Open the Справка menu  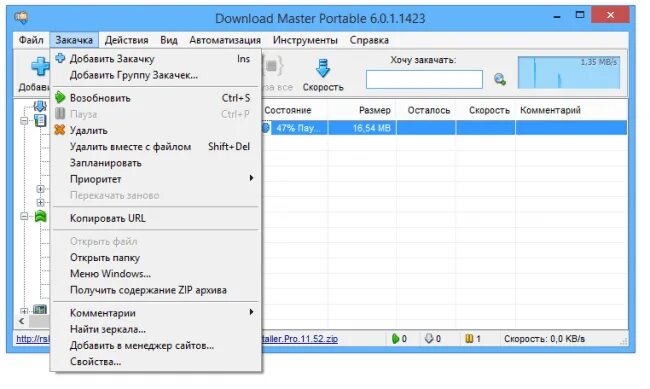tap(369, 40)
